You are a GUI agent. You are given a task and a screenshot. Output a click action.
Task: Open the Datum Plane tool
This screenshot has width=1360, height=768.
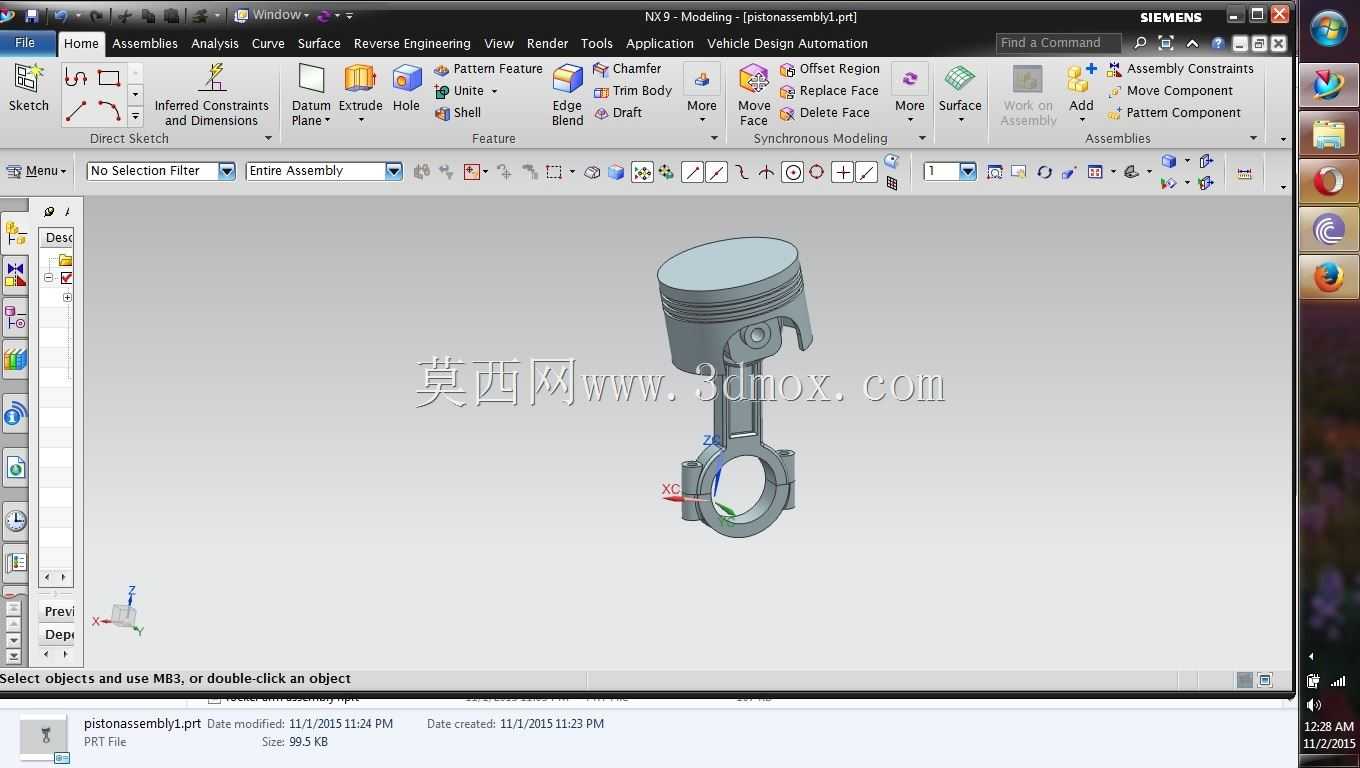tap(311, 96)
